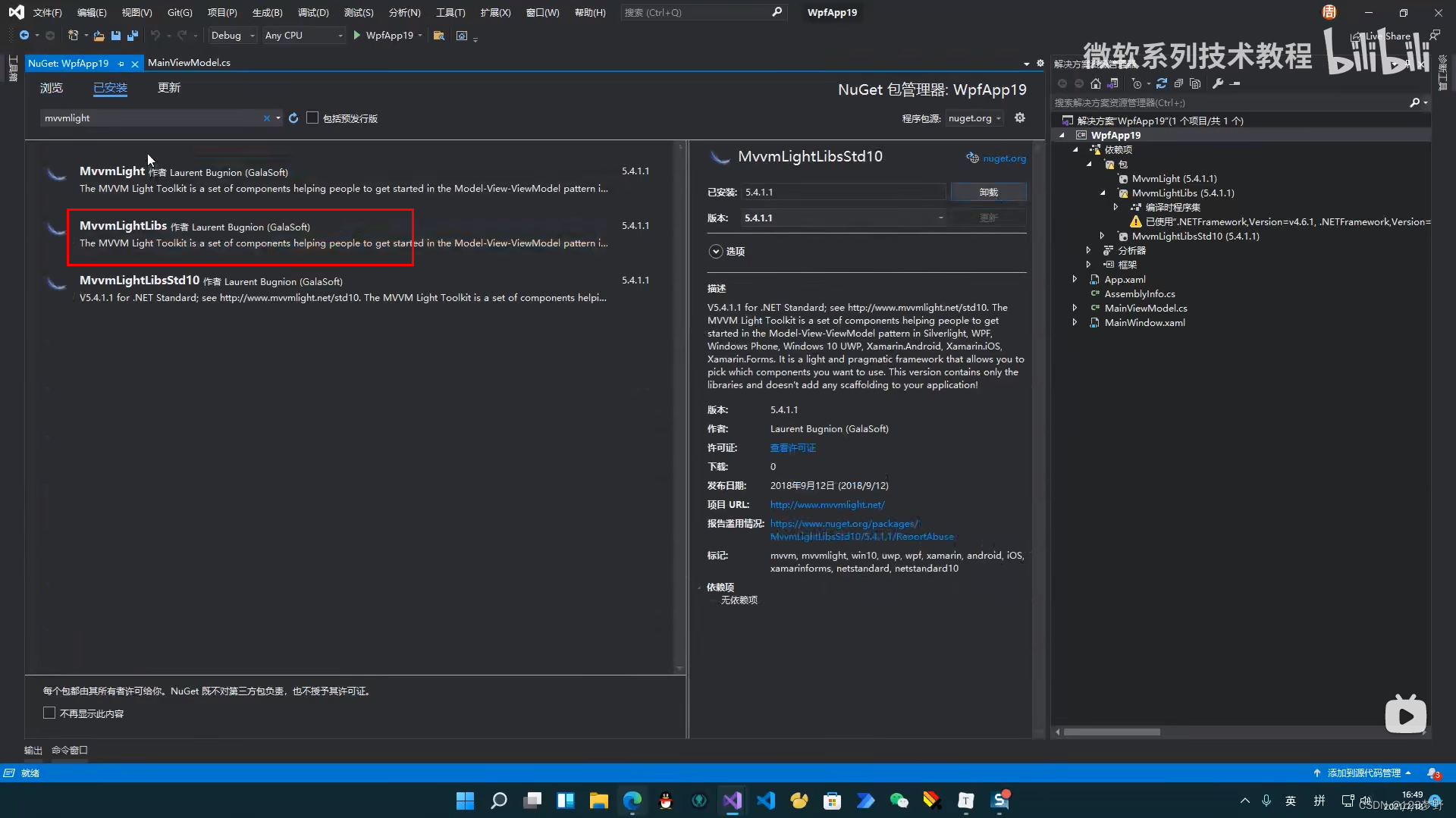Image resolution: width=1456 pixels, height=818 pixels.
Task: Open Debug configuration dropdown
Action: 233,36
